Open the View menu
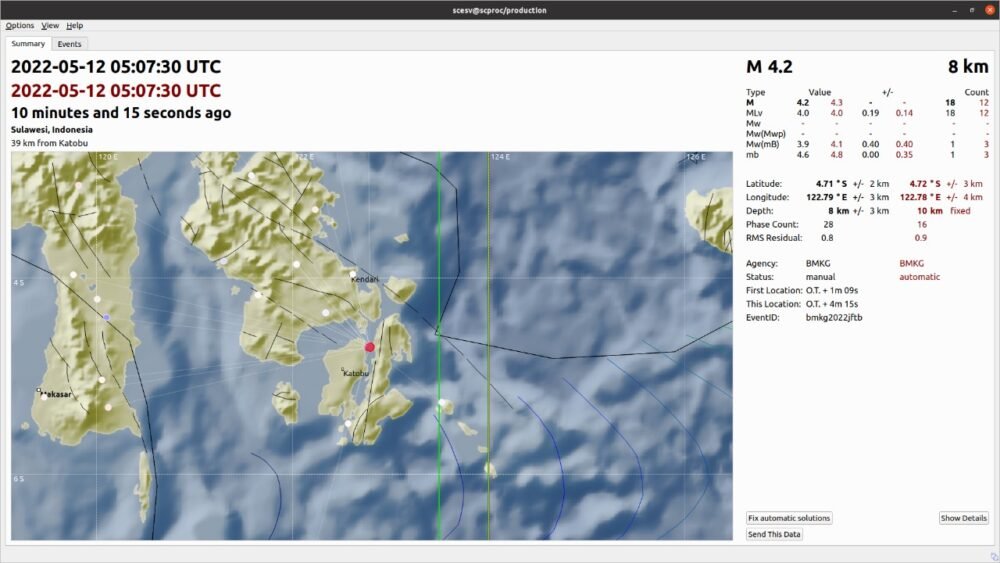 (50, 26)
